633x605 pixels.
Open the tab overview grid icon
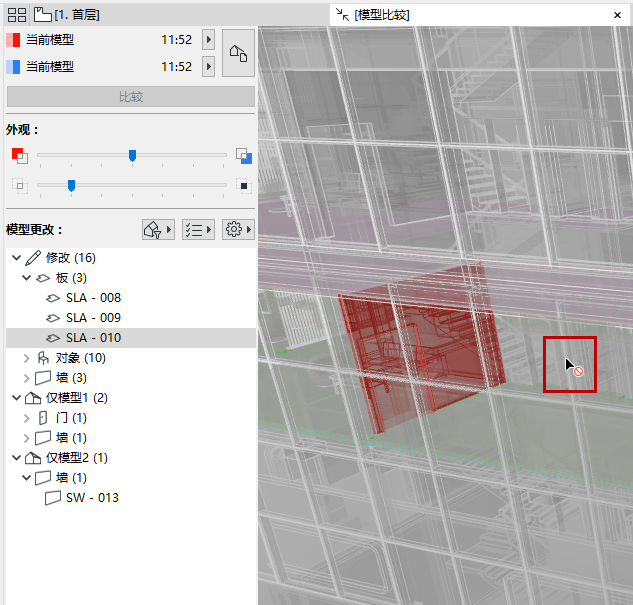pos(17,15)
